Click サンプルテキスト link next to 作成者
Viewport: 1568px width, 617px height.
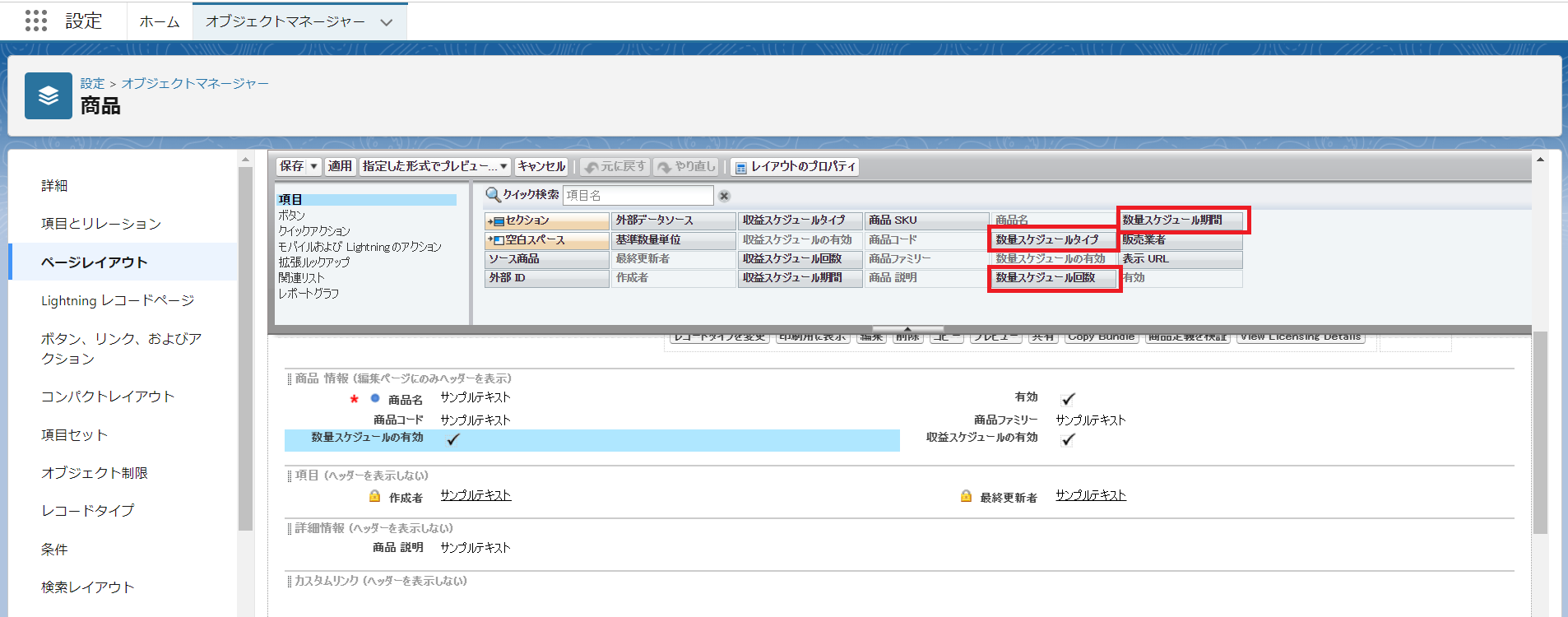476,496
